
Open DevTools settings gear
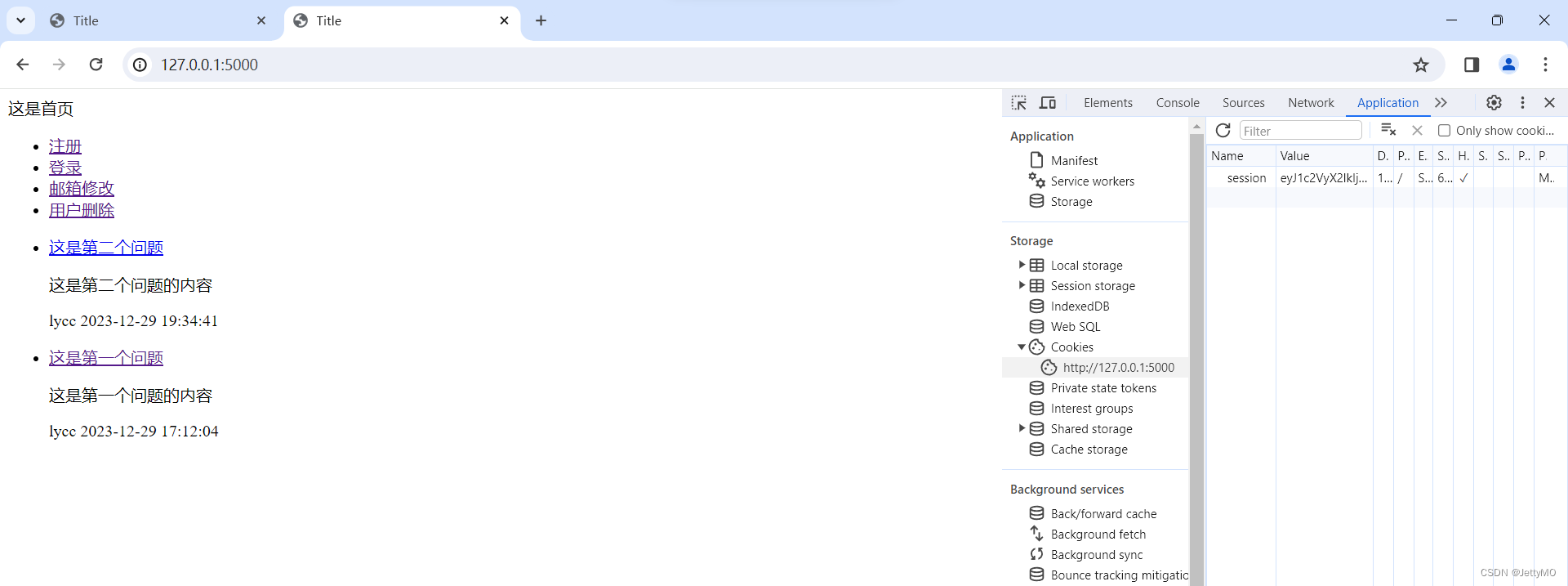1494,103
